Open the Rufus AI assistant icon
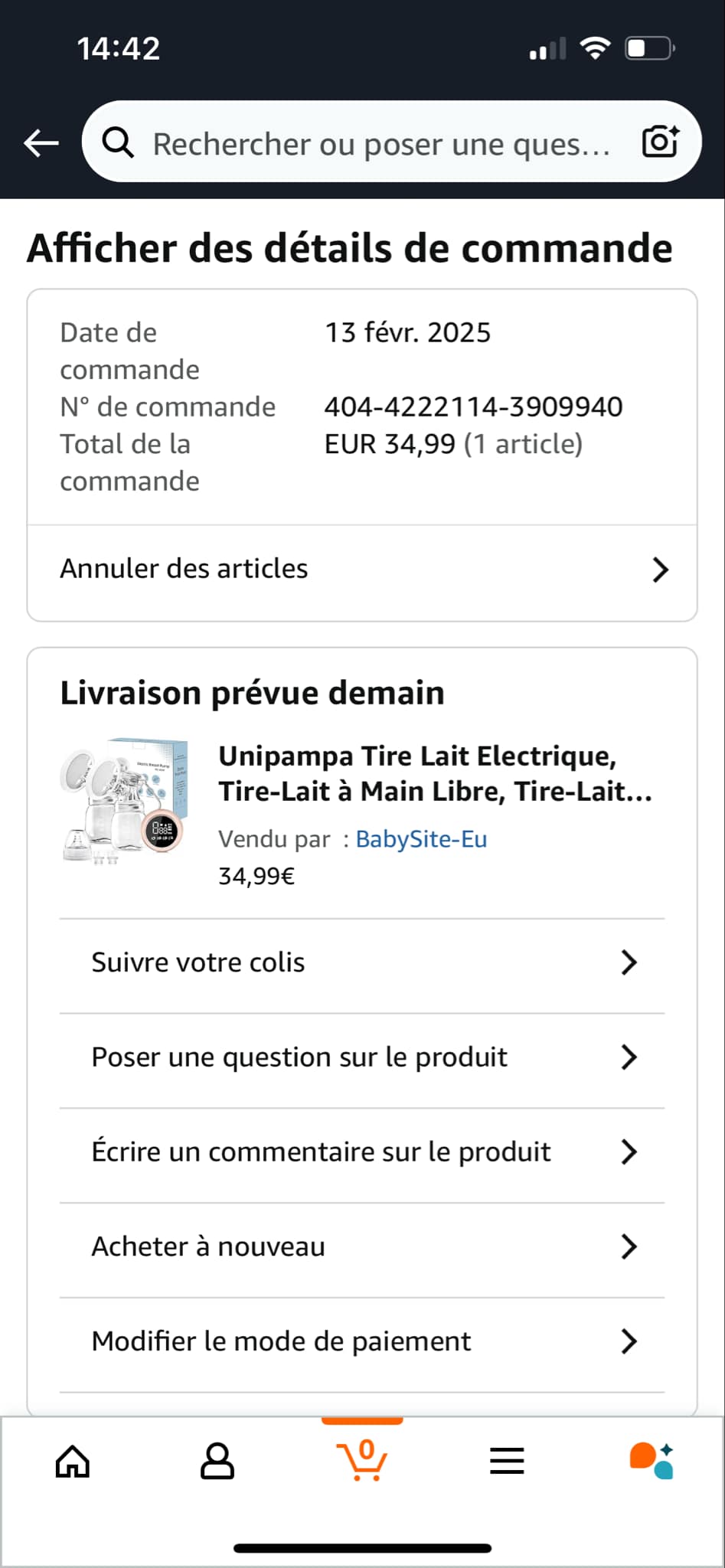 [652, 1461]
